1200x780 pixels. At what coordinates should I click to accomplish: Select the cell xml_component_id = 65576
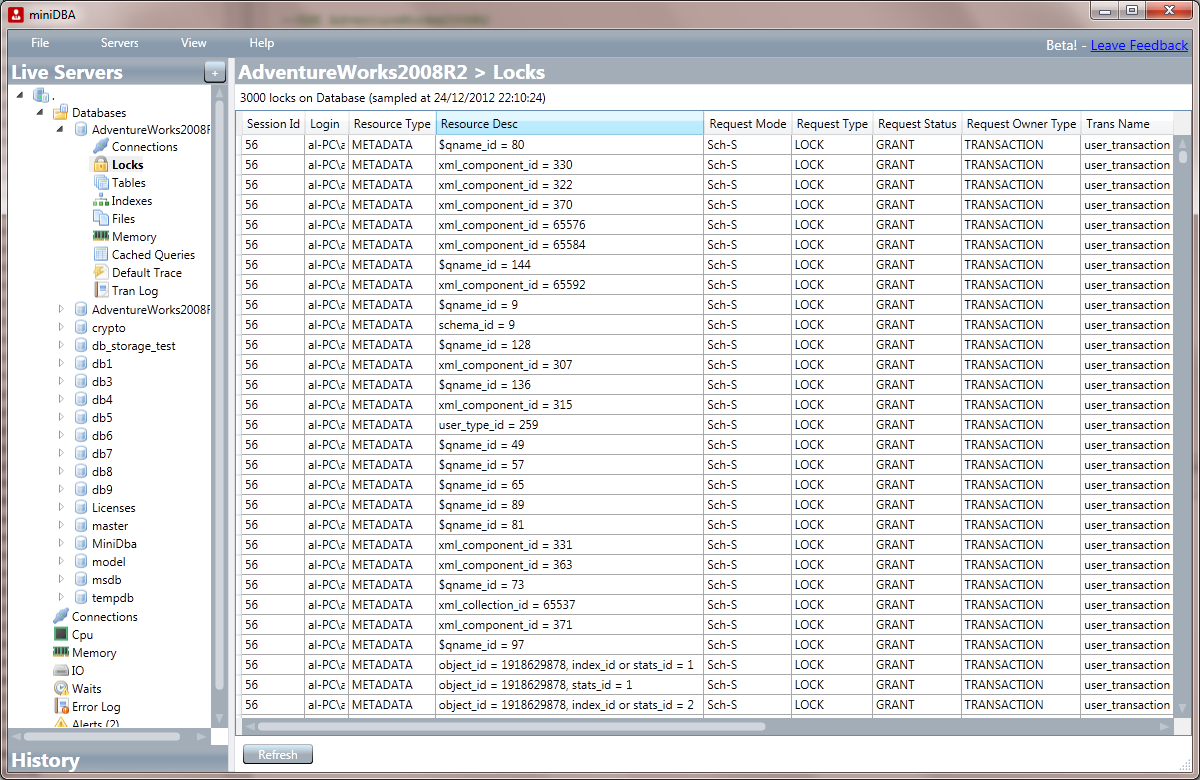[x=569, y=224]
